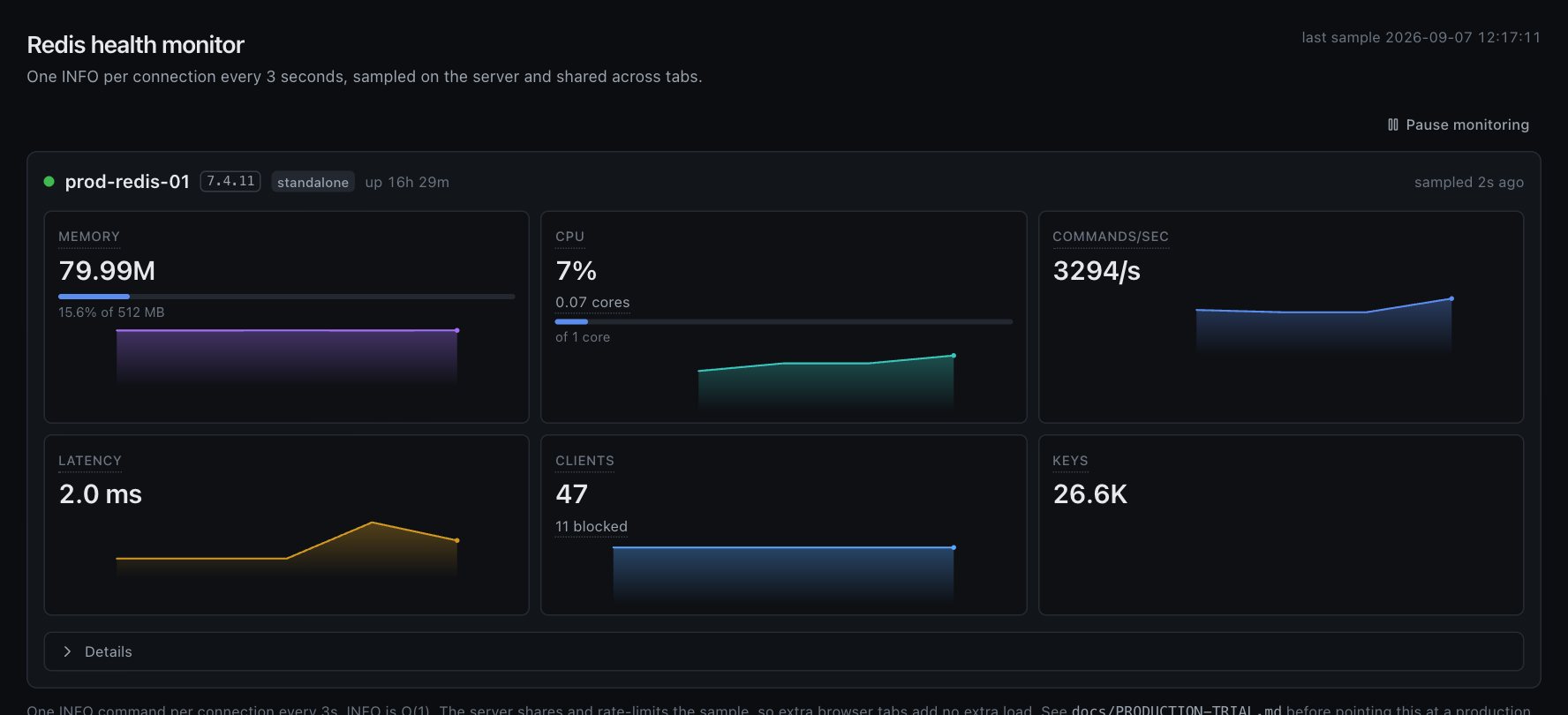Click the pause icon beside Pause monitoring

pyautogui.click(x=1393, y=124)
